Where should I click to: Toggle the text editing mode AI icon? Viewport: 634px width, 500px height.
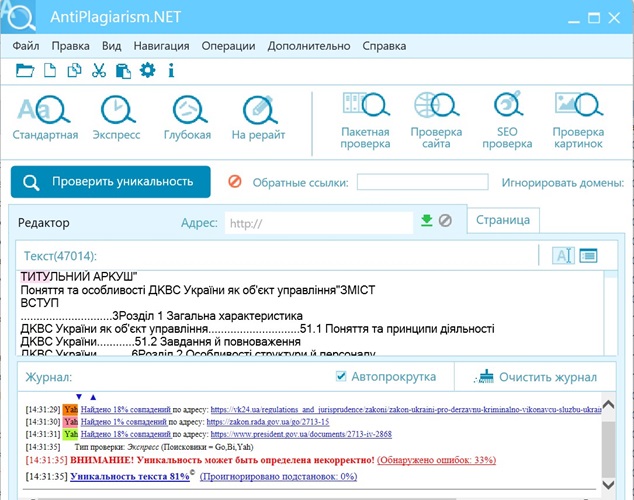(x=563, y=255)
